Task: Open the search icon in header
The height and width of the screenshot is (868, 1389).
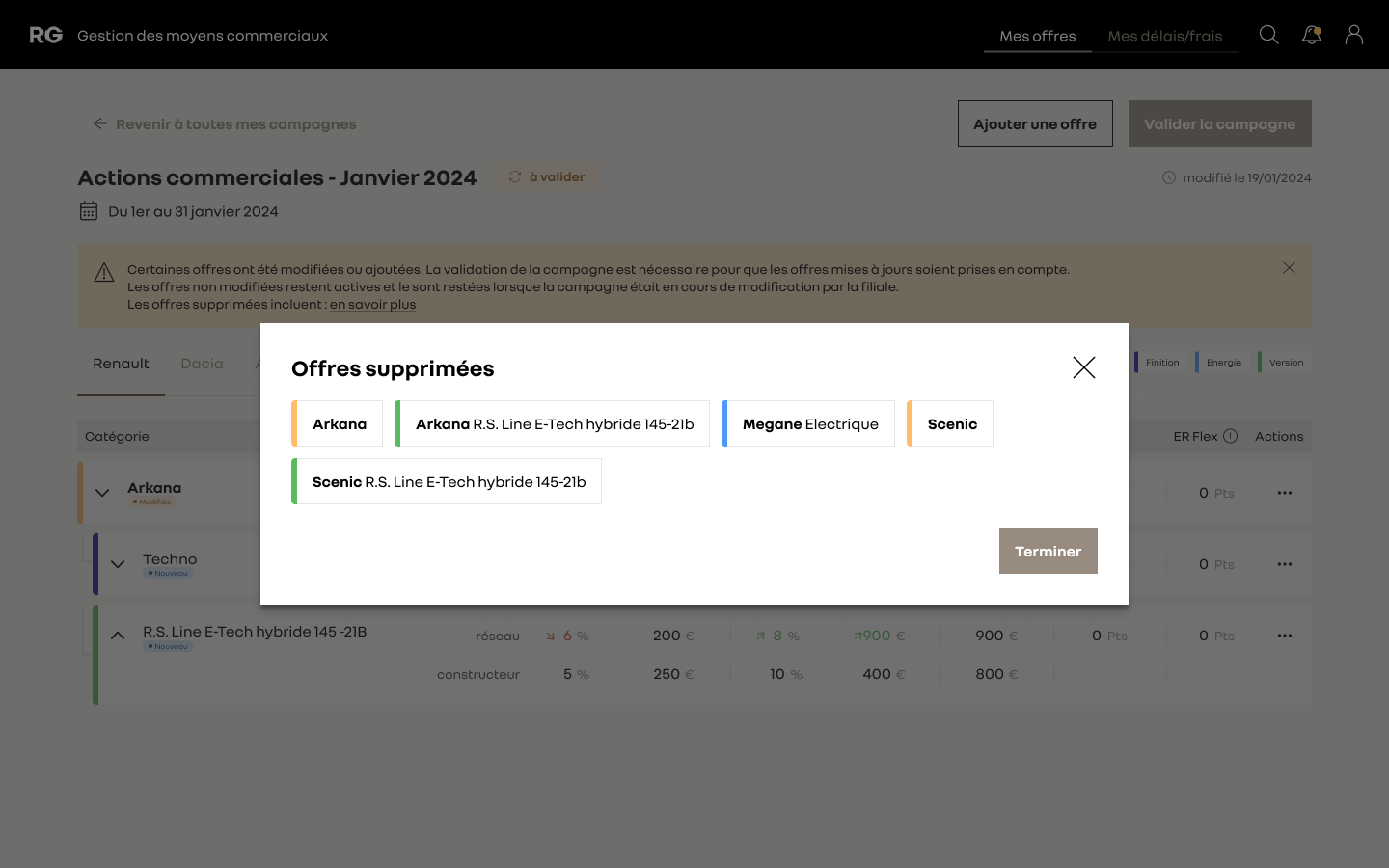Action: click(1269, 35)
